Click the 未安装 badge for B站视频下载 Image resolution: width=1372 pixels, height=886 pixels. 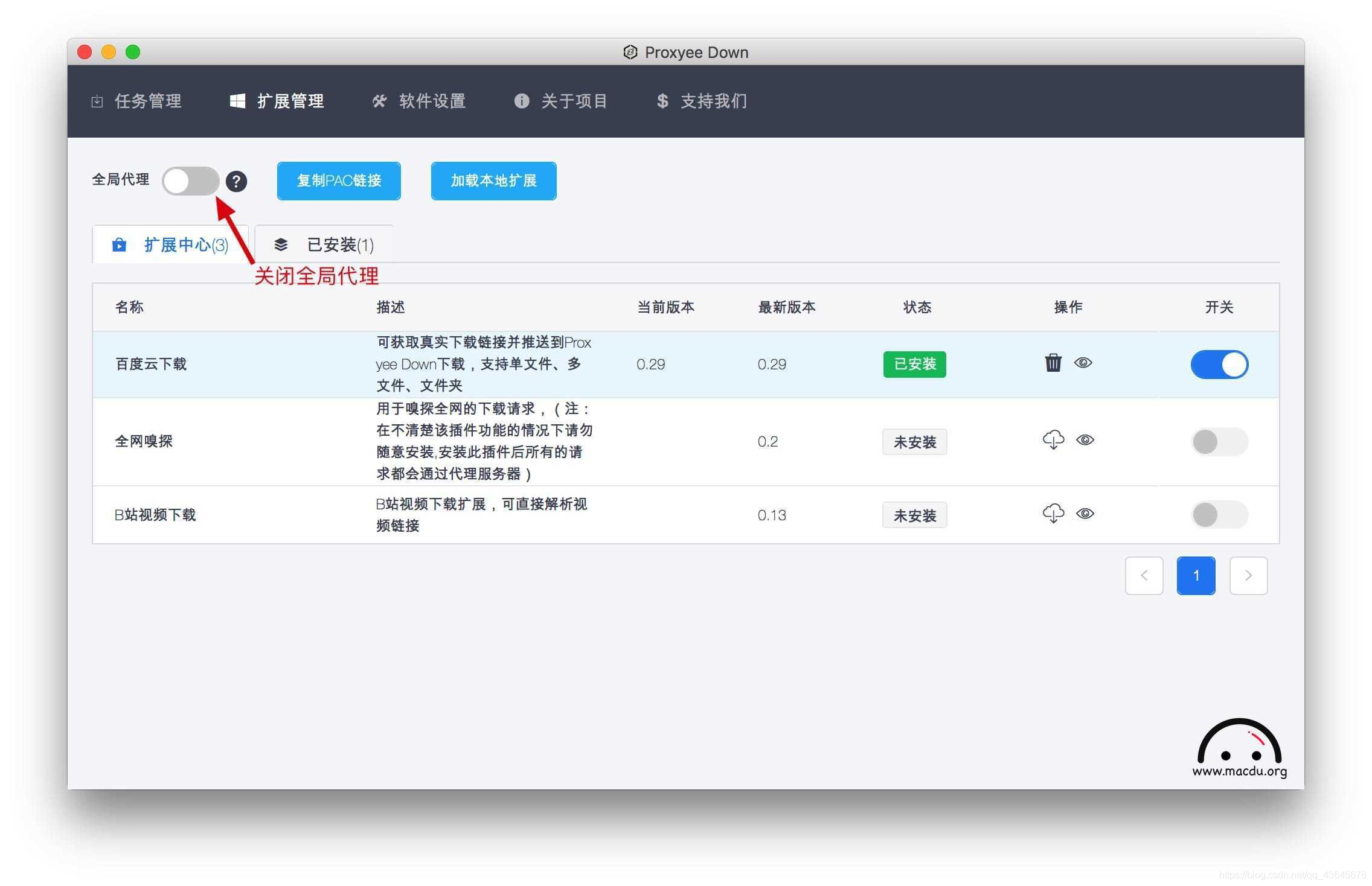point(914,515)
